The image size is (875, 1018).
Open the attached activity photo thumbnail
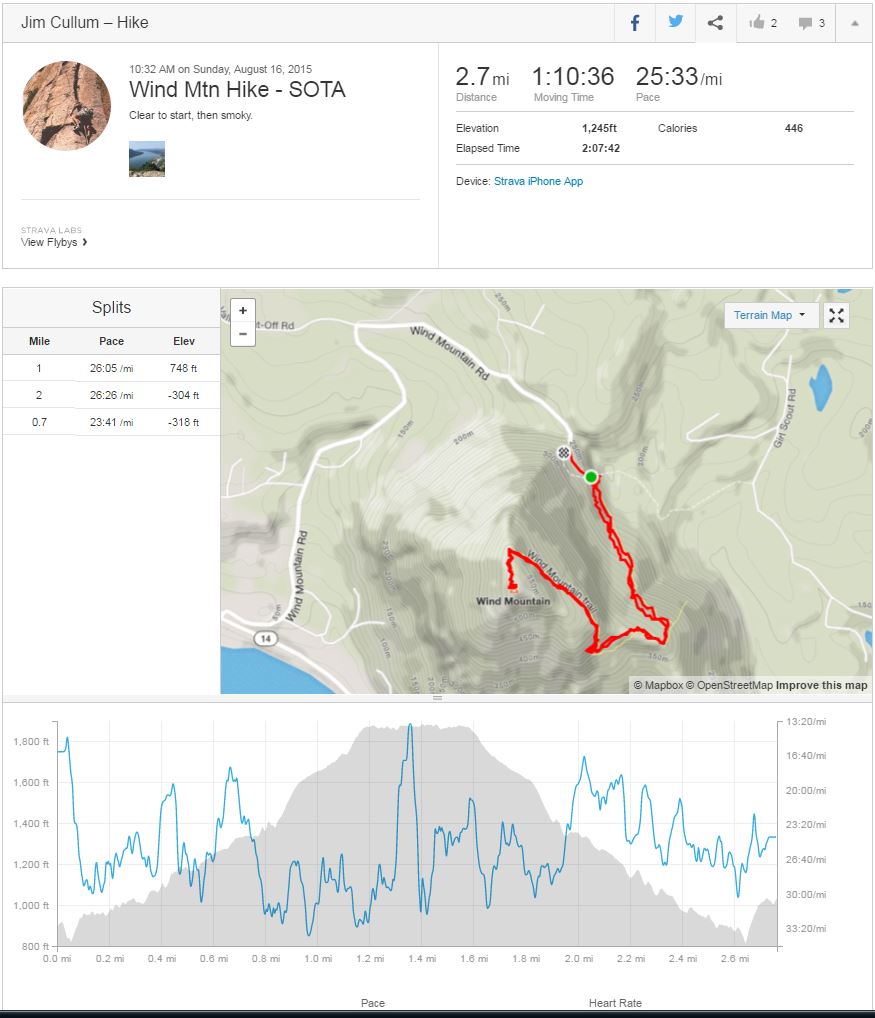click(x=147, y=159)
